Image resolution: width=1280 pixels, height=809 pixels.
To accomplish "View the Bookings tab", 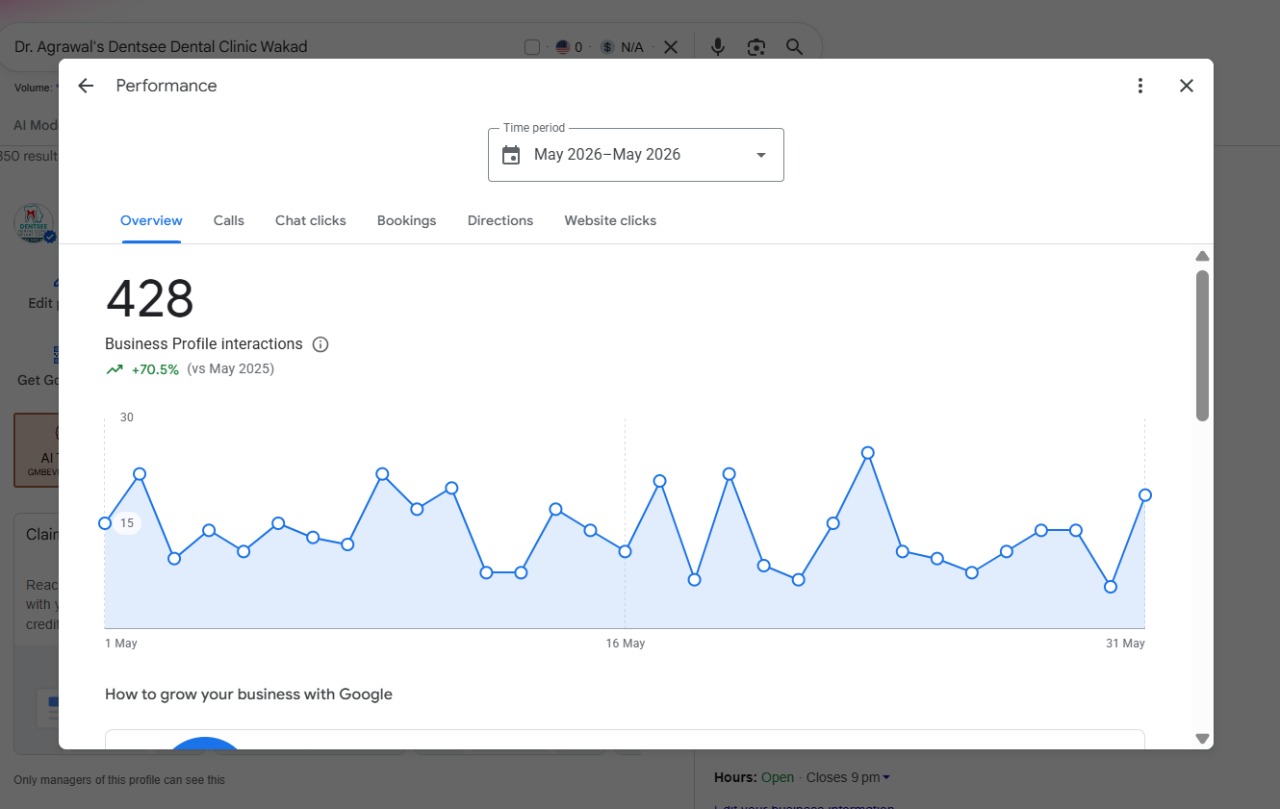I will click(406, 220).
